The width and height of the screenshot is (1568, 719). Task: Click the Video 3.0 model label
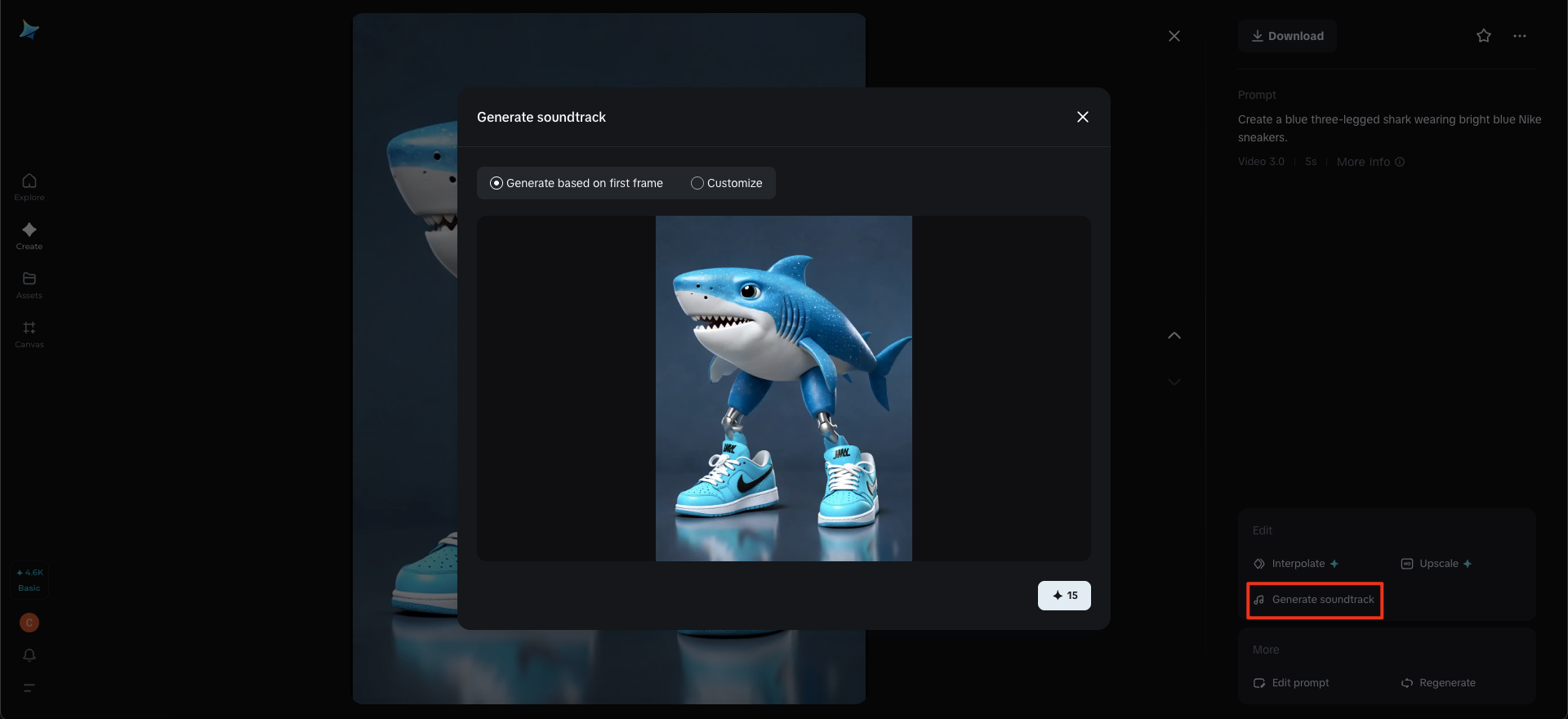click(1261, 162)
